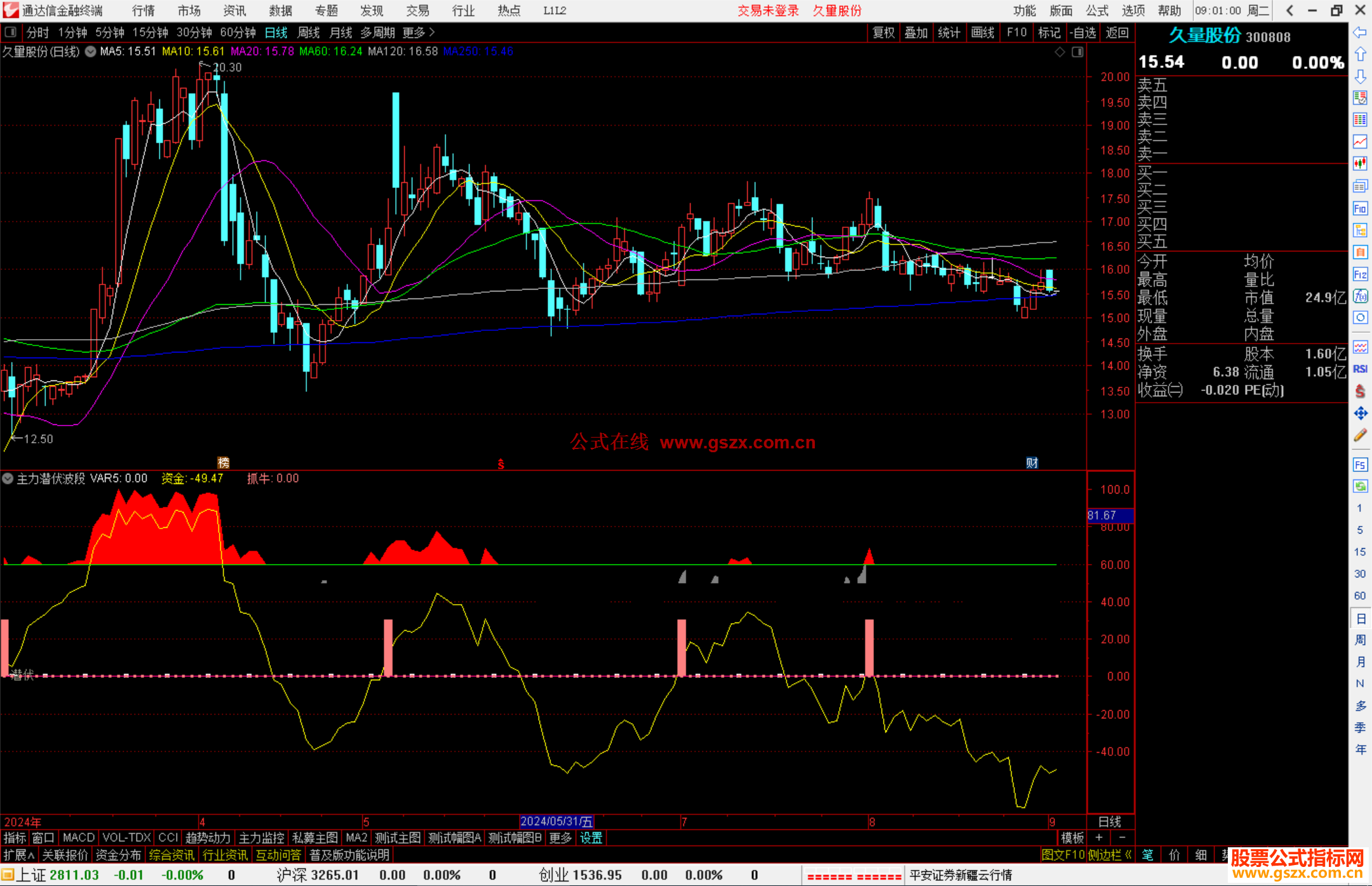
Task: Click the four-arrow move icon in sidebar
Action: point(1360,413)
